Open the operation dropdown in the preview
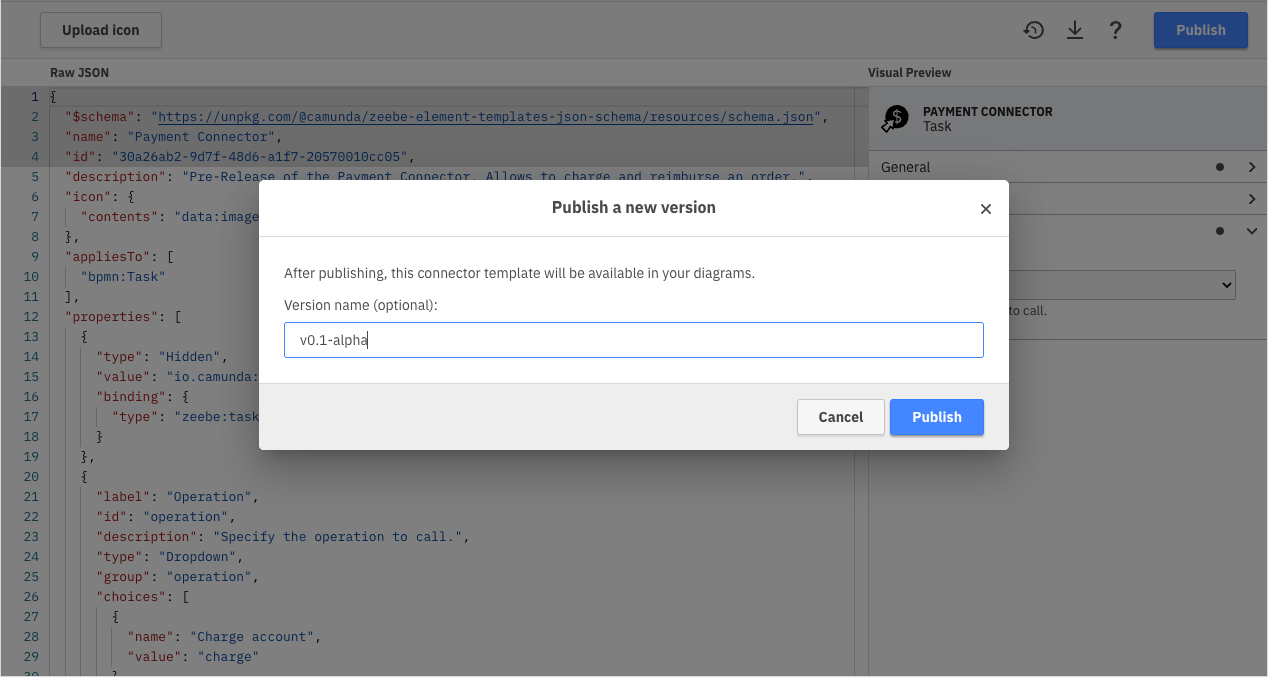The image size is (1268, 677). click(x=1150, y=284)
